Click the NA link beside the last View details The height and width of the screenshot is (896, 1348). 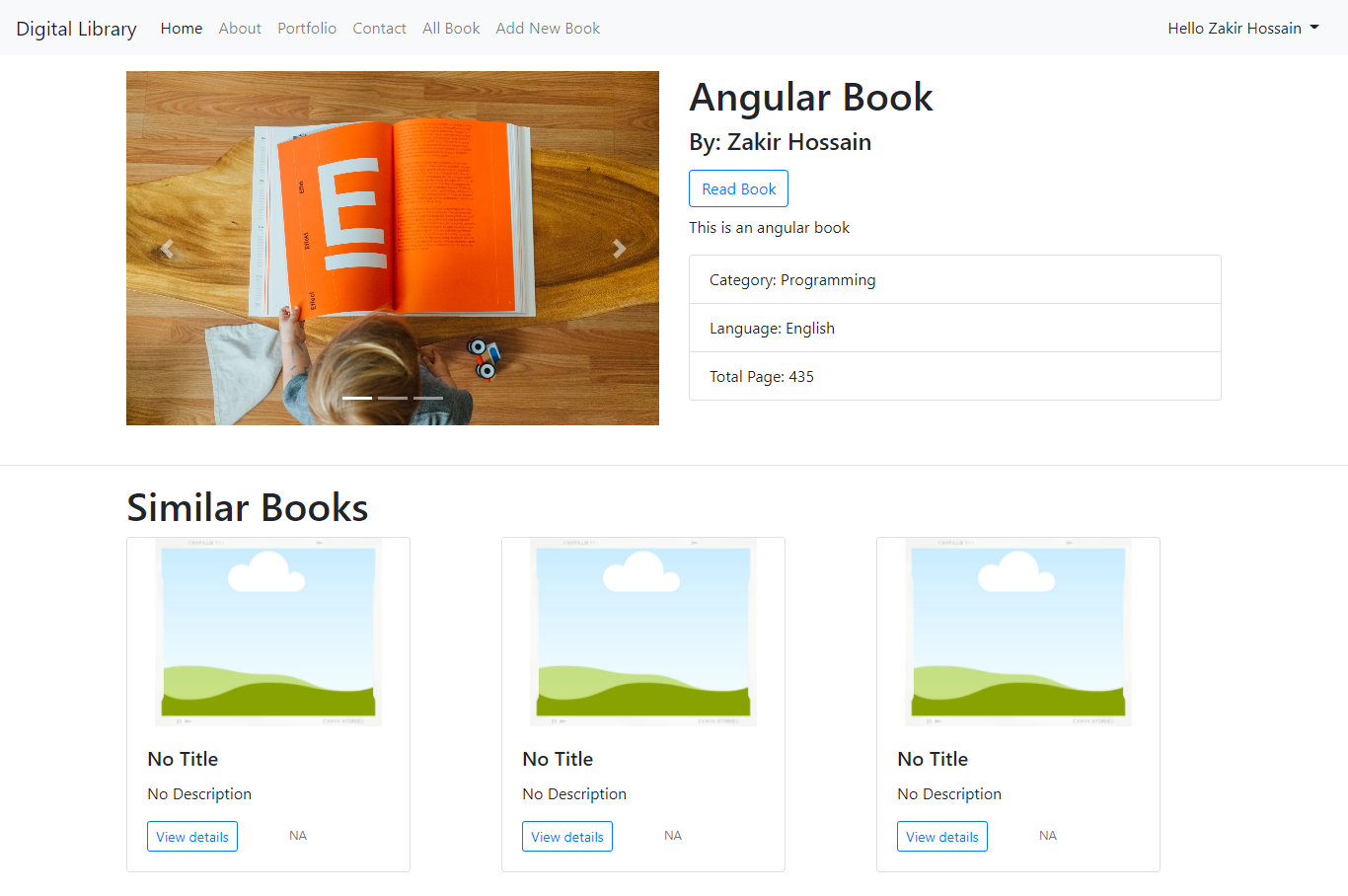coord(1047,835)
